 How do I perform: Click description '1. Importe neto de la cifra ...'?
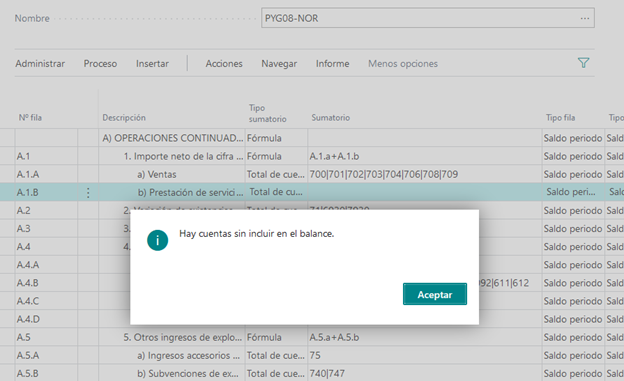tap(183, 156)
